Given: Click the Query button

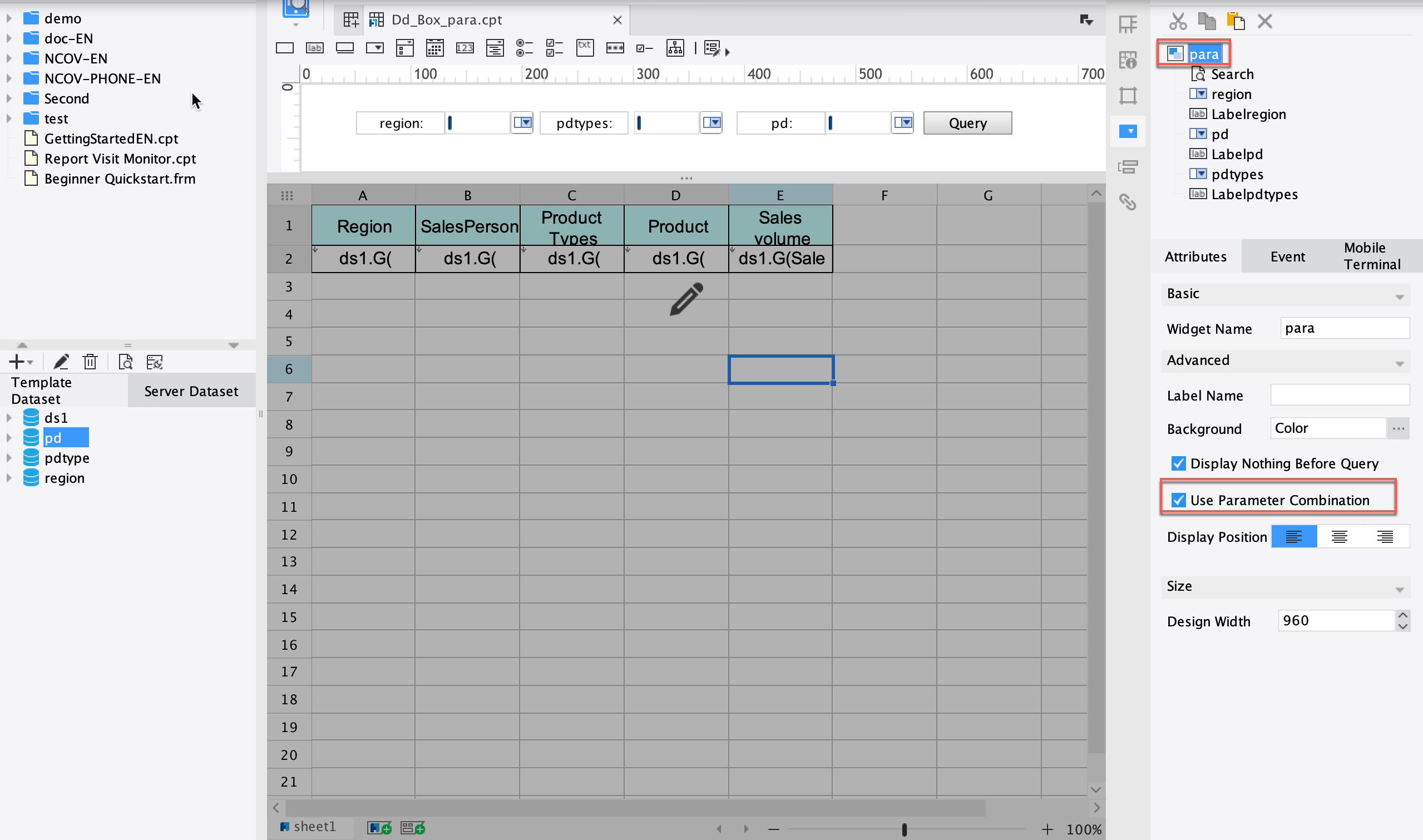Looking at the screenshot, I should coord(967,123).
